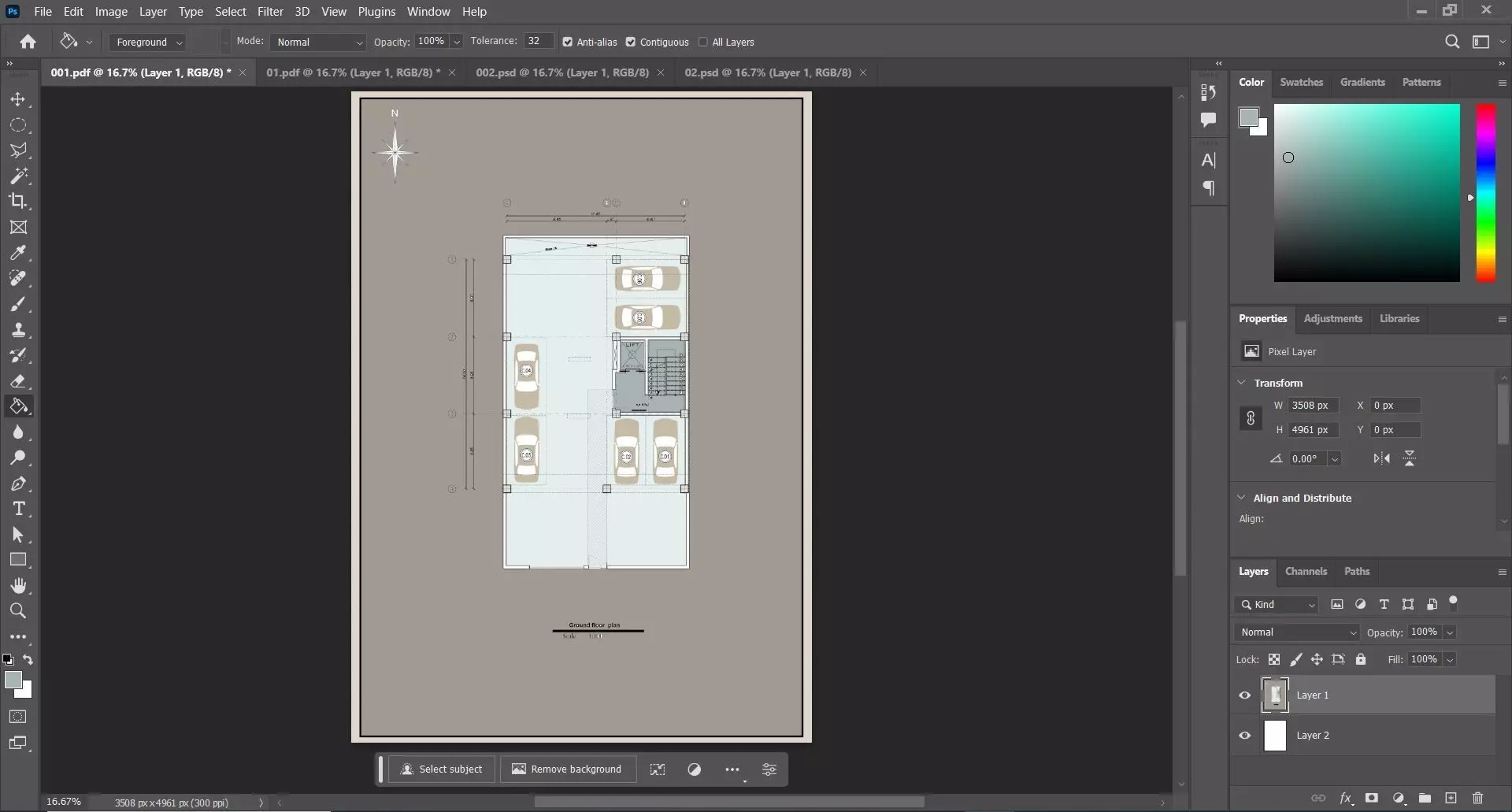Open the rotation angle dropdown
The image size is (1512, 812).
pyautogui.click(x=1335, y=459)
